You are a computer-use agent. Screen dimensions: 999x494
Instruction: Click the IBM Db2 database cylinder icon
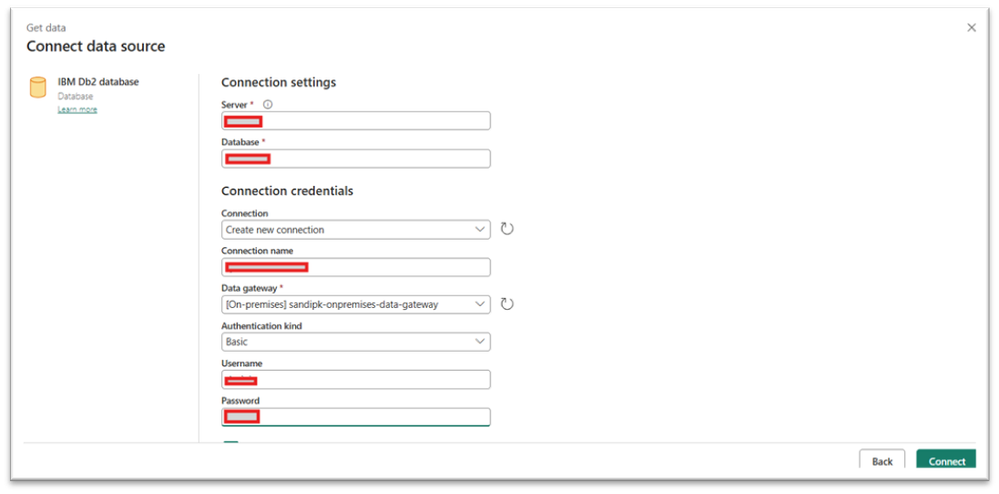pyautogui.click(x=38, y=88)
